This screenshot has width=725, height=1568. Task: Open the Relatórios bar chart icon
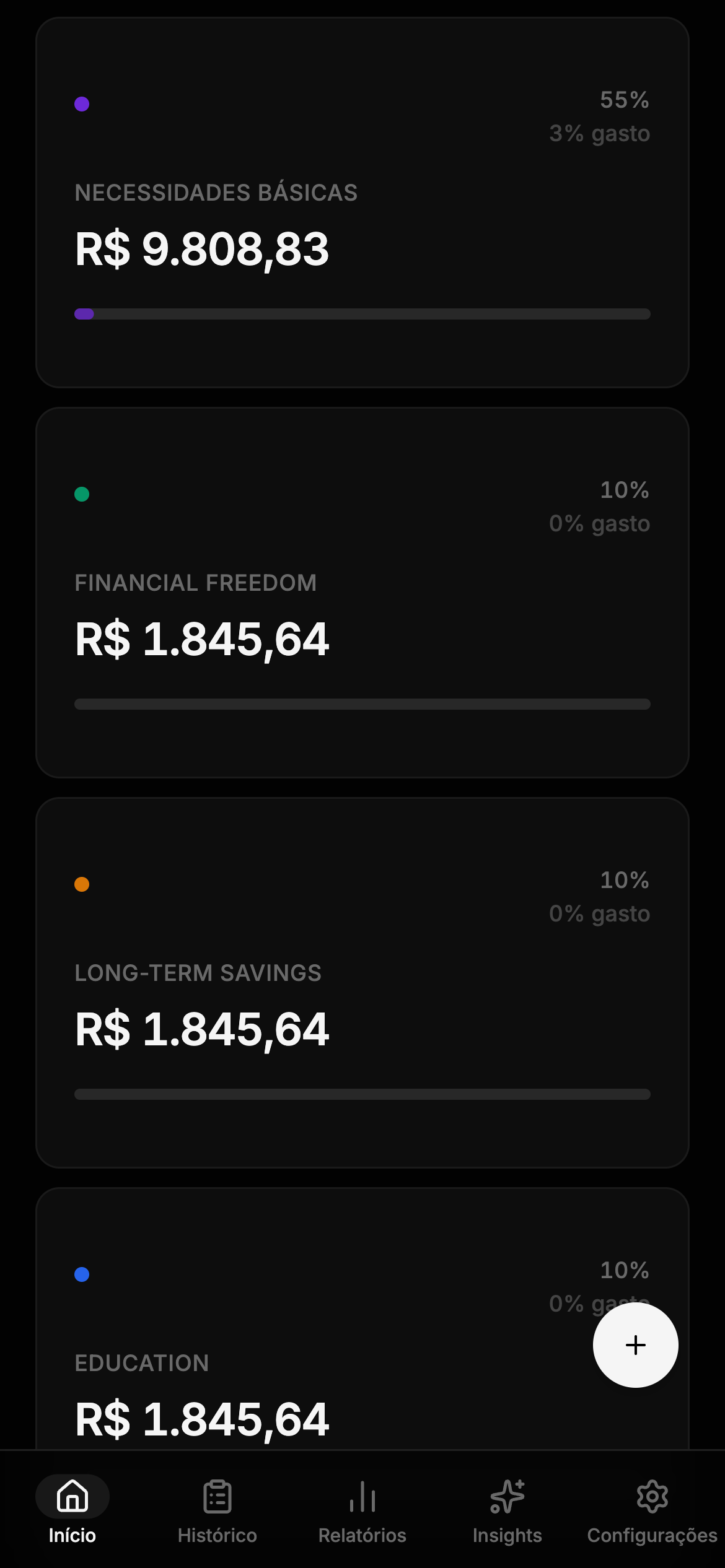362,1496
